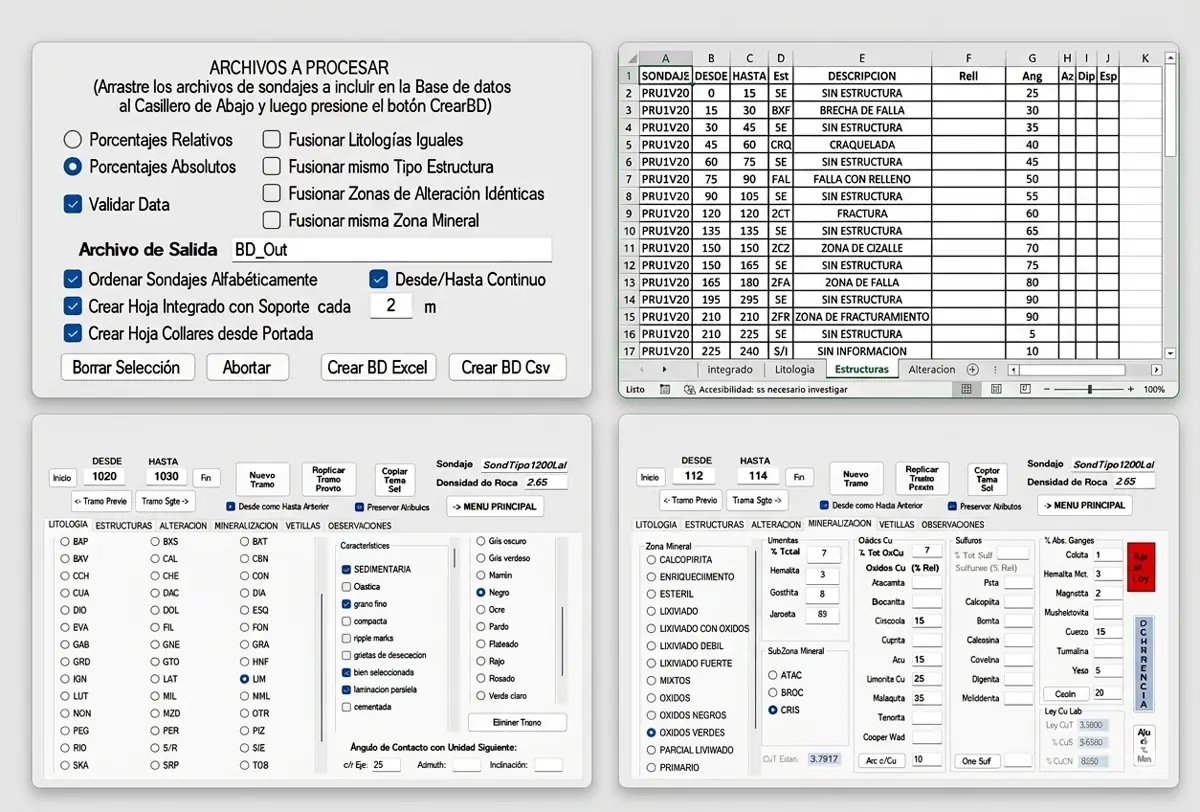Select Rosado color option
Screen dimensions: 1200x812
tap(481, 678)
